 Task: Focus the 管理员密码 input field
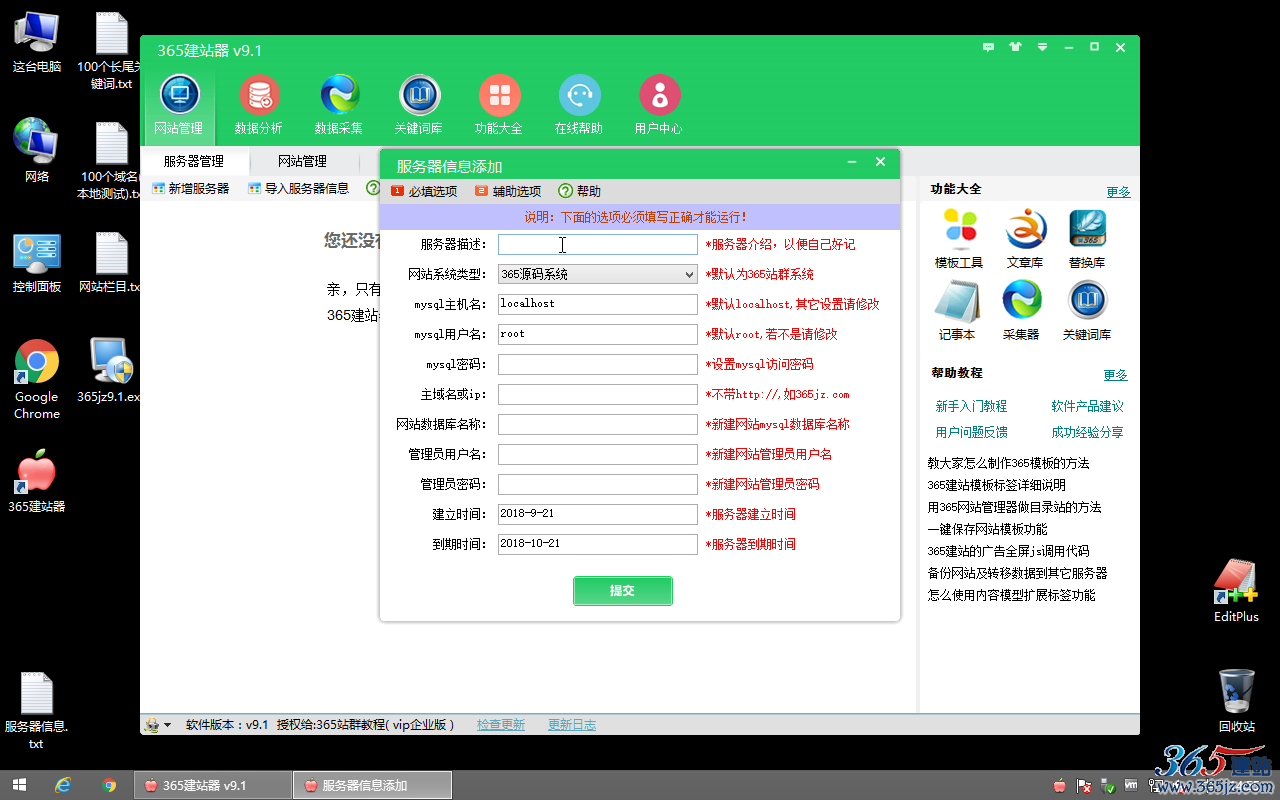(598, 484)
